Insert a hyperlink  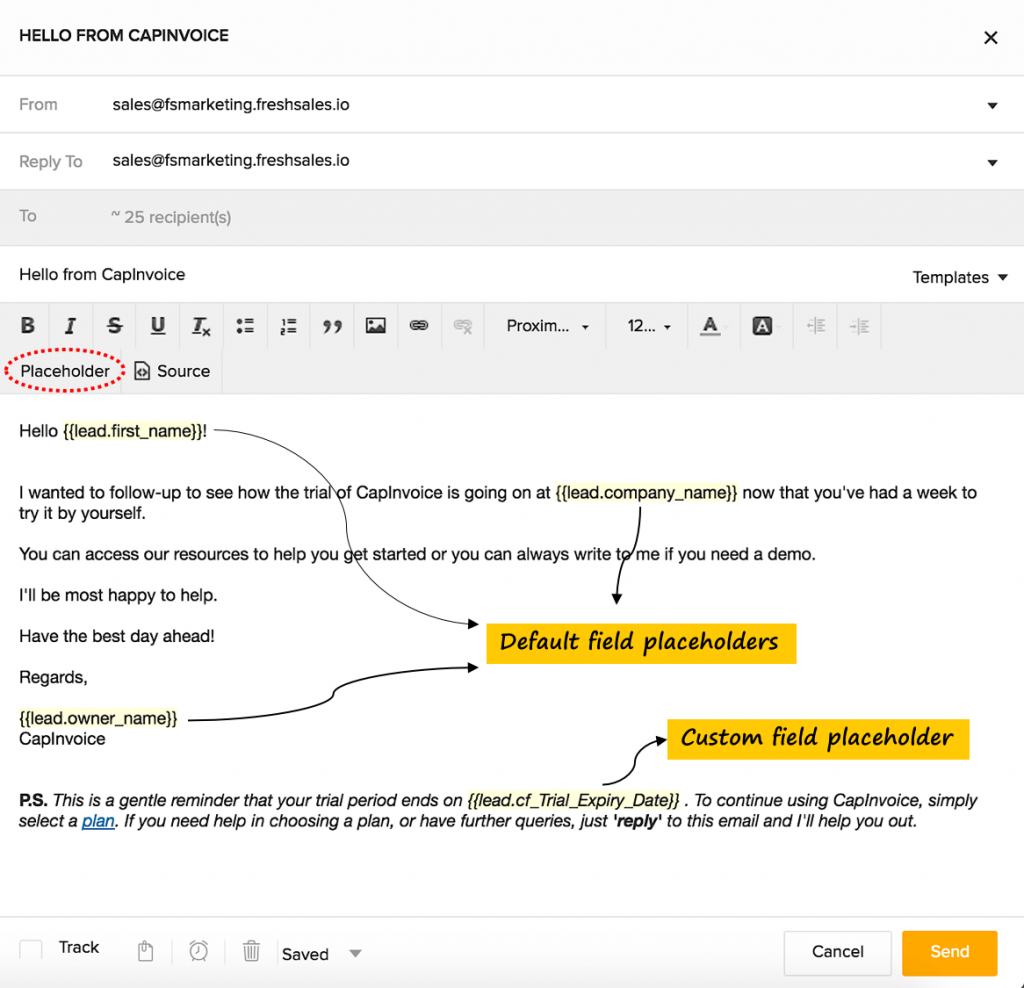click(x=419, y=325)
